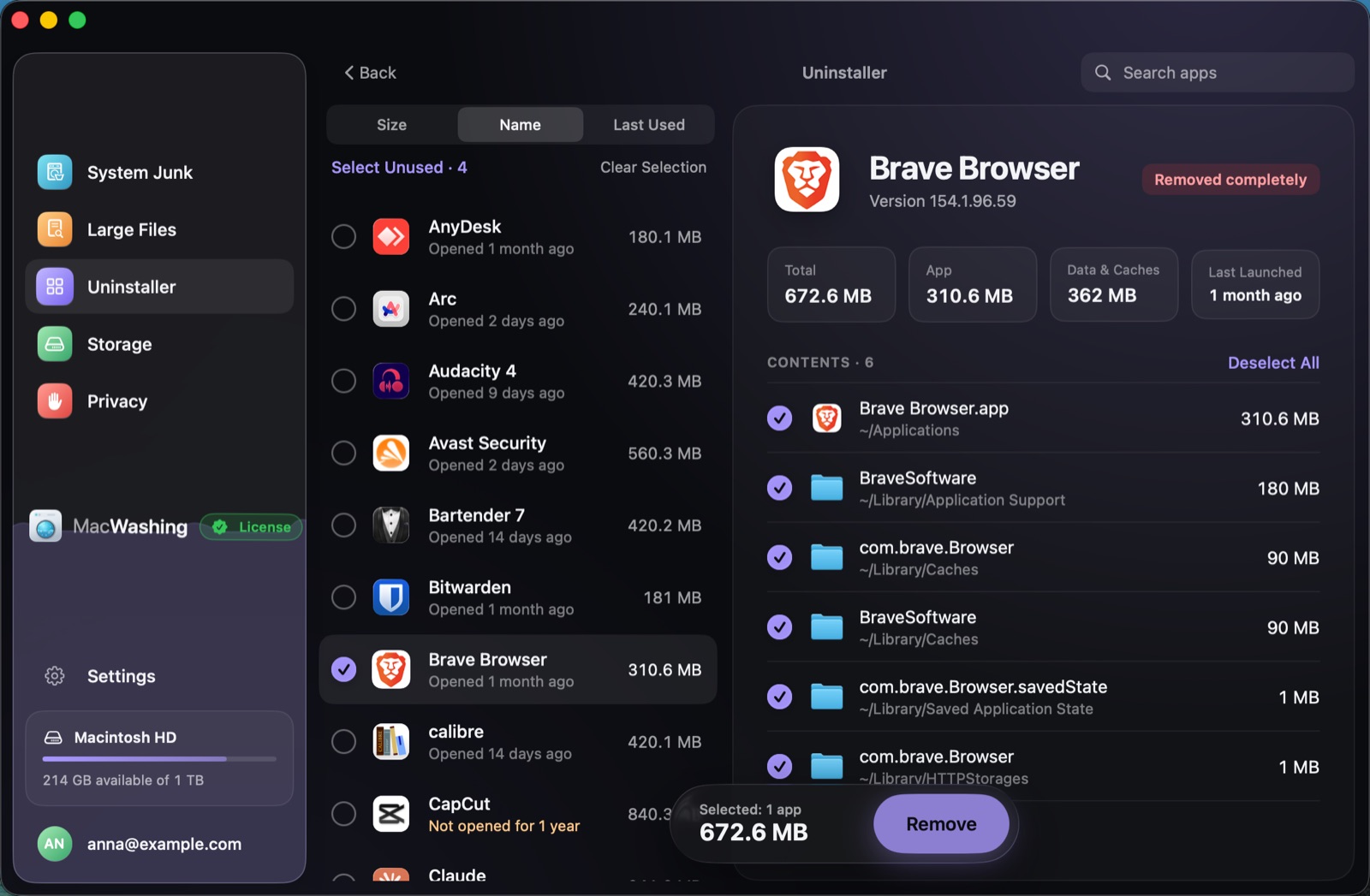Screen dimensions: 1370x896
Task: Uncheck com.brave.Browser Caches item
Action: (x=779, y=558)
